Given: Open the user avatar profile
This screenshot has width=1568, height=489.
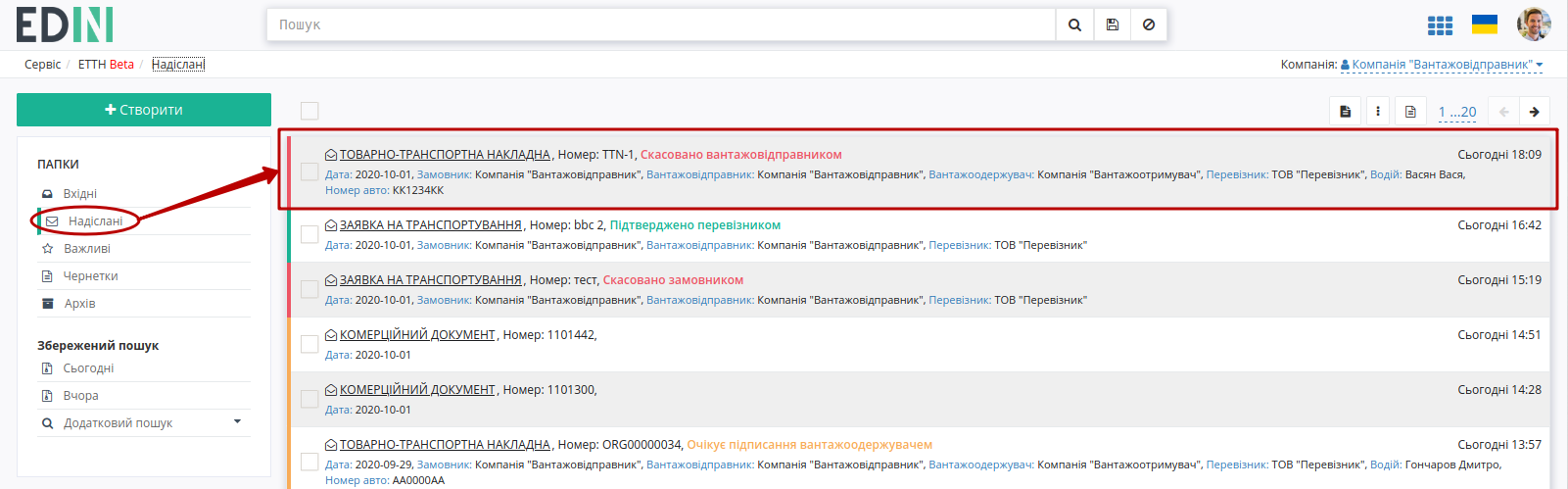Looking at the screenshot, I should [x=1534, y=24].
